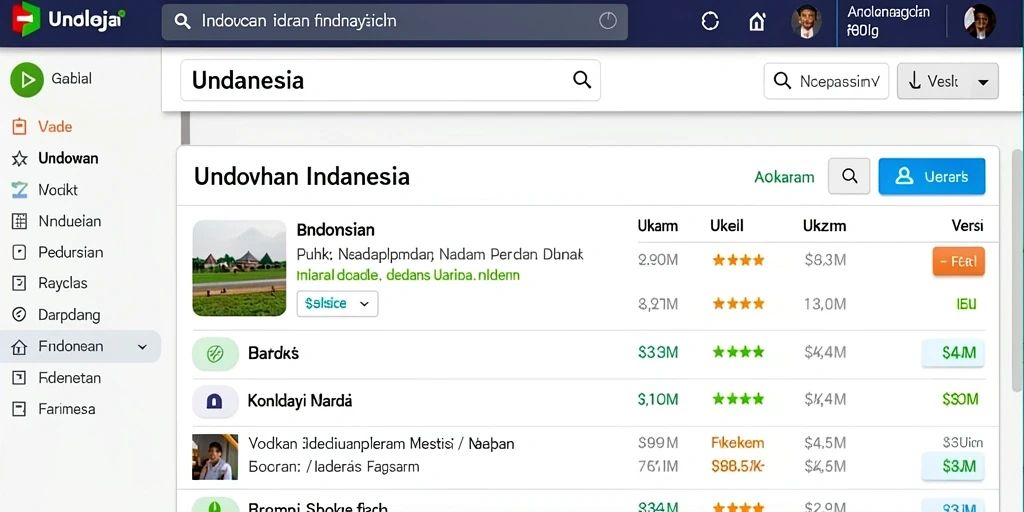This screenshot has height=512, width=1024.
Task: Click the Aokaram link
Action: (784, 177)
